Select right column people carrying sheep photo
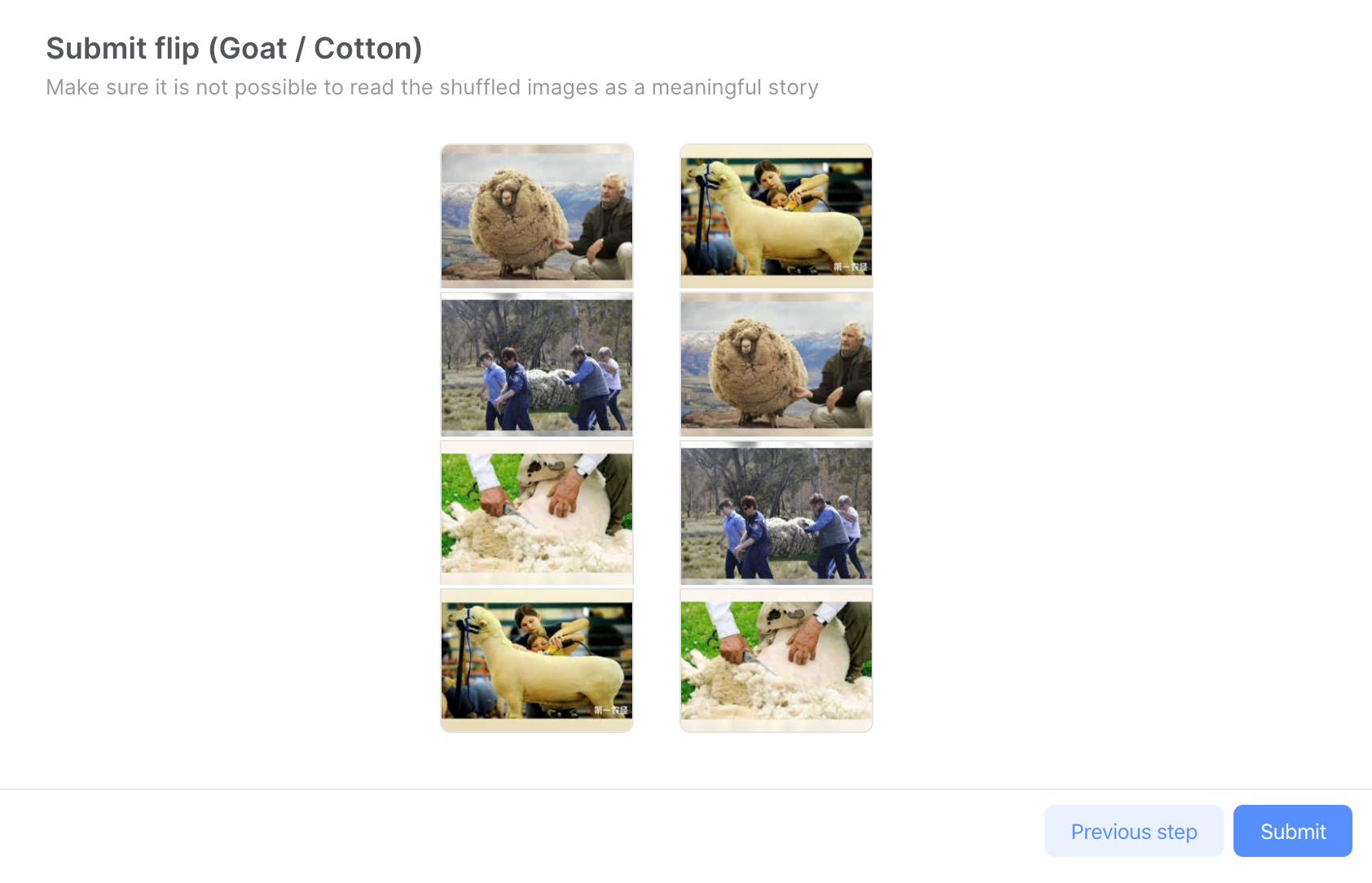 tap(776, 513)
